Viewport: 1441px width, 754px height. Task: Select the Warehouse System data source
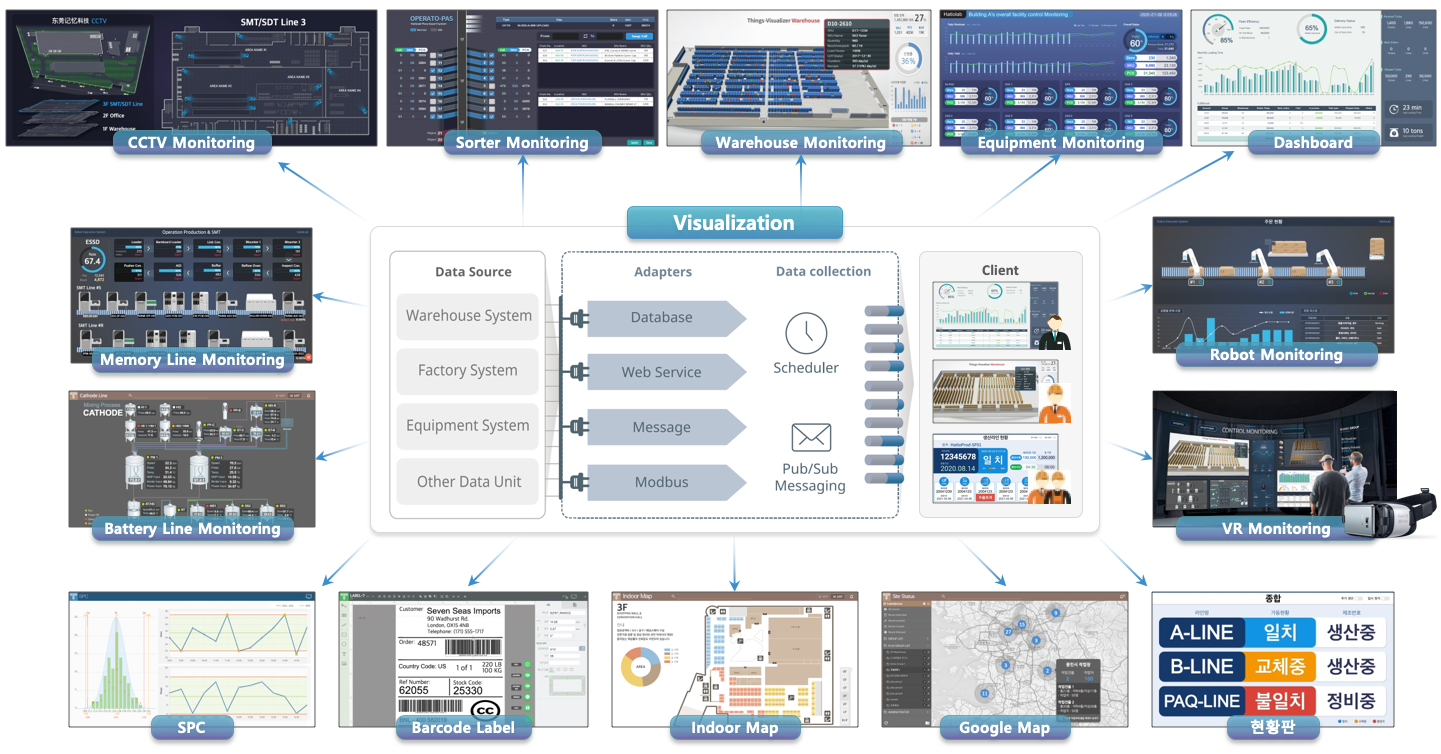(x=468, y=316)
